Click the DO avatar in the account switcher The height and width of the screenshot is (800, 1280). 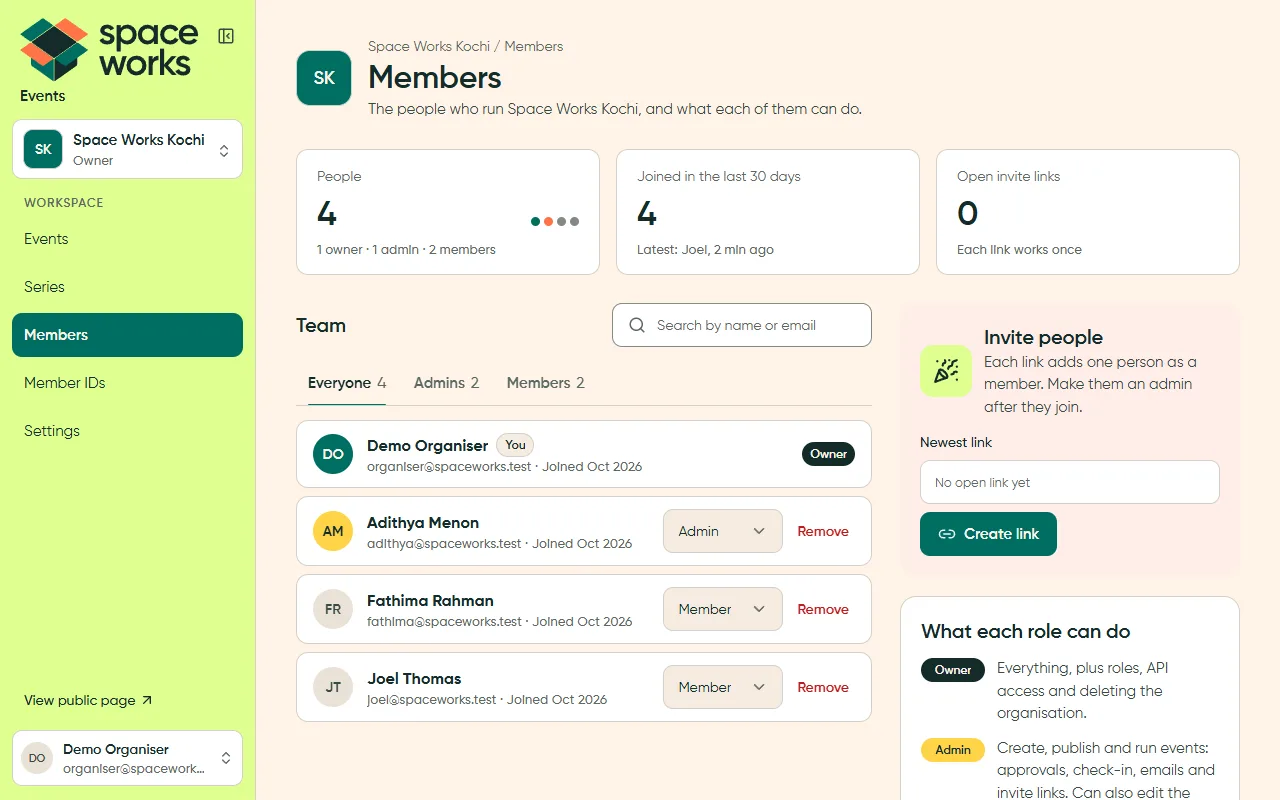pyautogui.click(x=37, y=758)
